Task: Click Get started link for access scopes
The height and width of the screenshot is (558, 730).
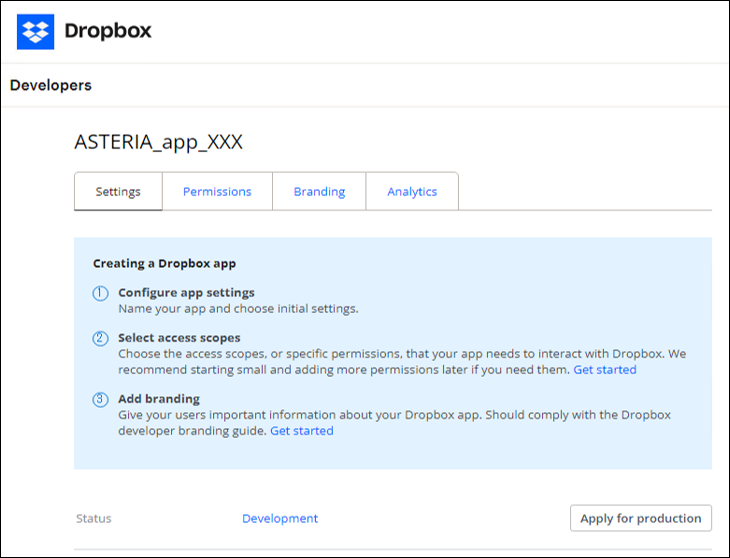Action: tap(605, 370)
